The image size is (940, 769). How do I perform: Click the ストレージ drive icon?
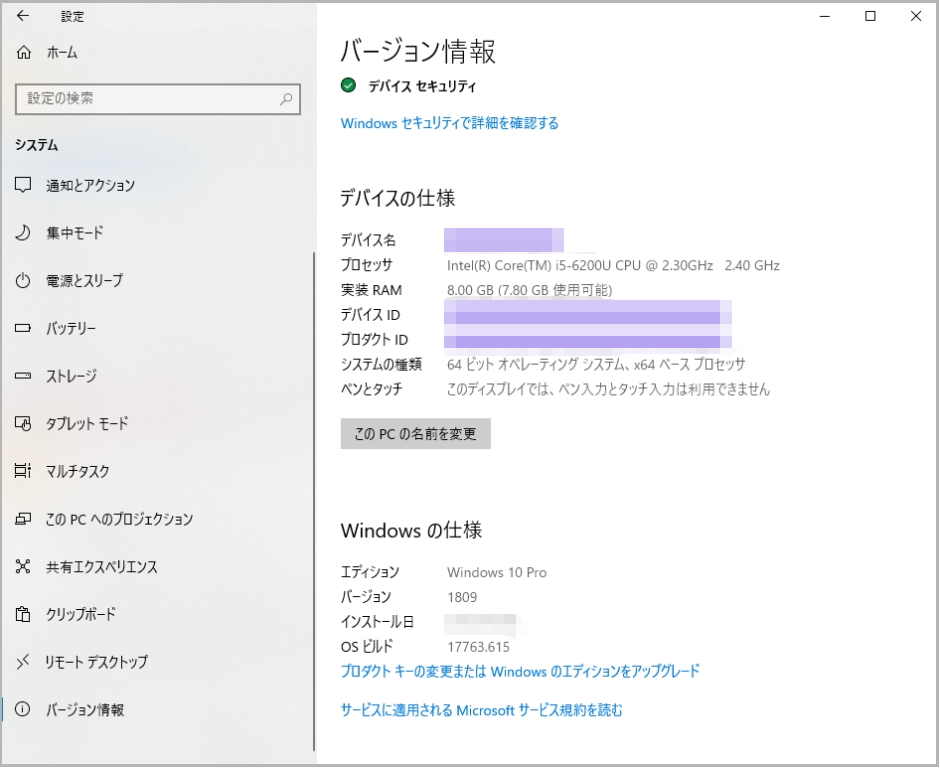pyautogui.click(x=23, y=376)
